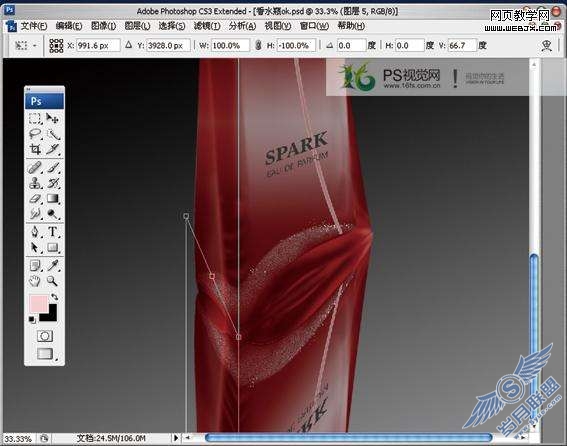The width and height of the screenshot is (567, 446).
Task: Toggle Quick Mask mode button
Action: [x=44, y=336]
